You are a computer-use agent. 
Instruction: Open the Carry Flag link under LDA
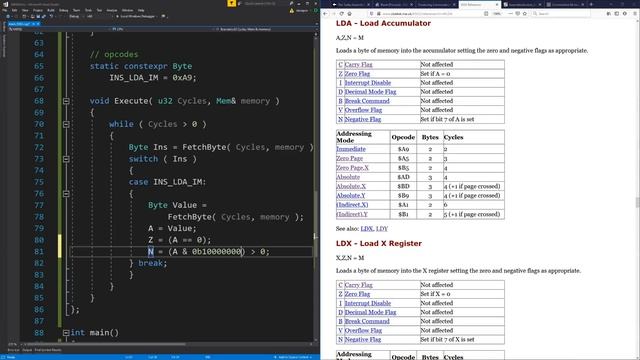(x=358, y=64)
